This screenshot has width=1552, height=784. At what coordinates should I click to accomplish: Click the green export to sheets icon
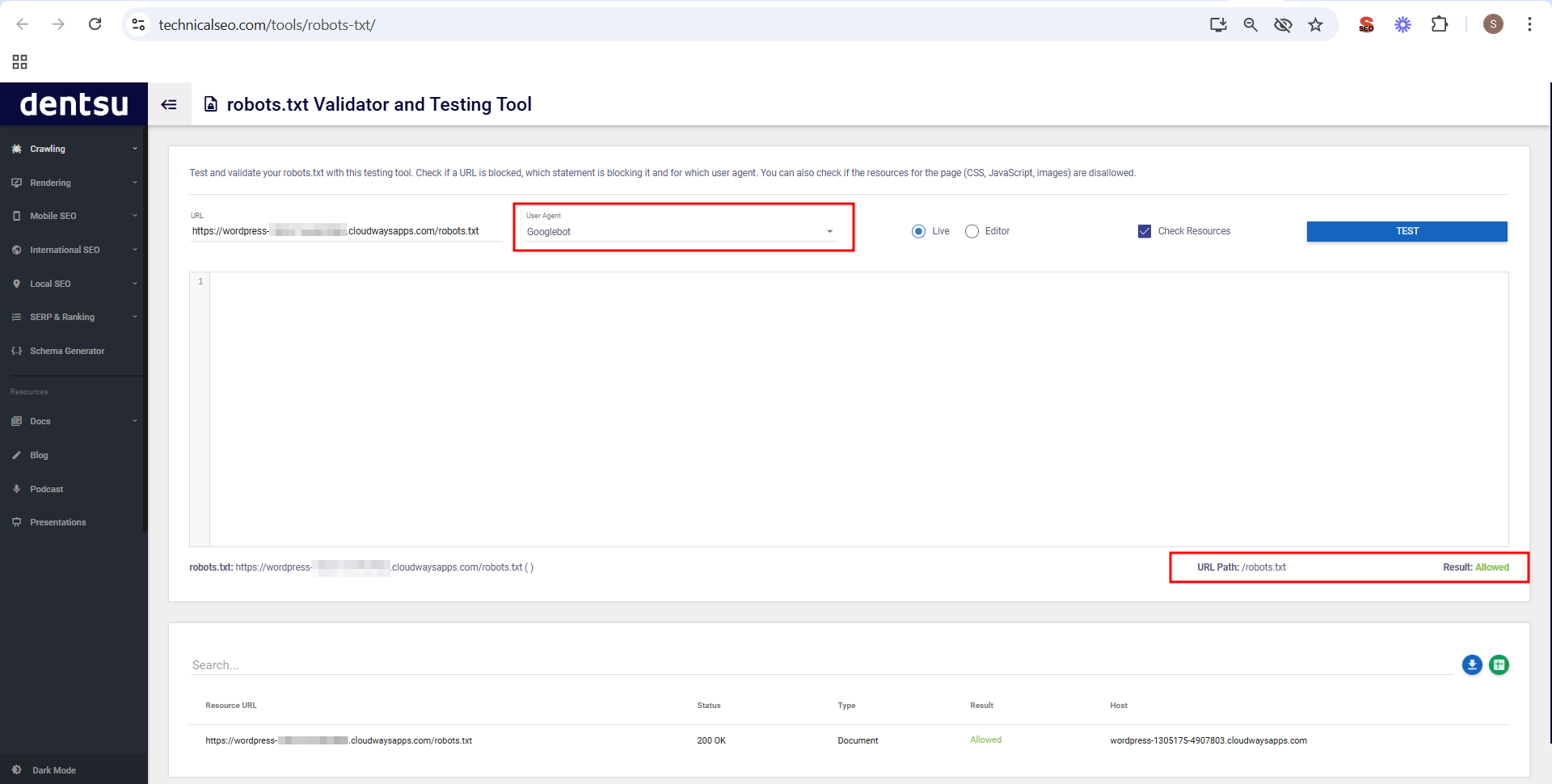(1499, 664)
